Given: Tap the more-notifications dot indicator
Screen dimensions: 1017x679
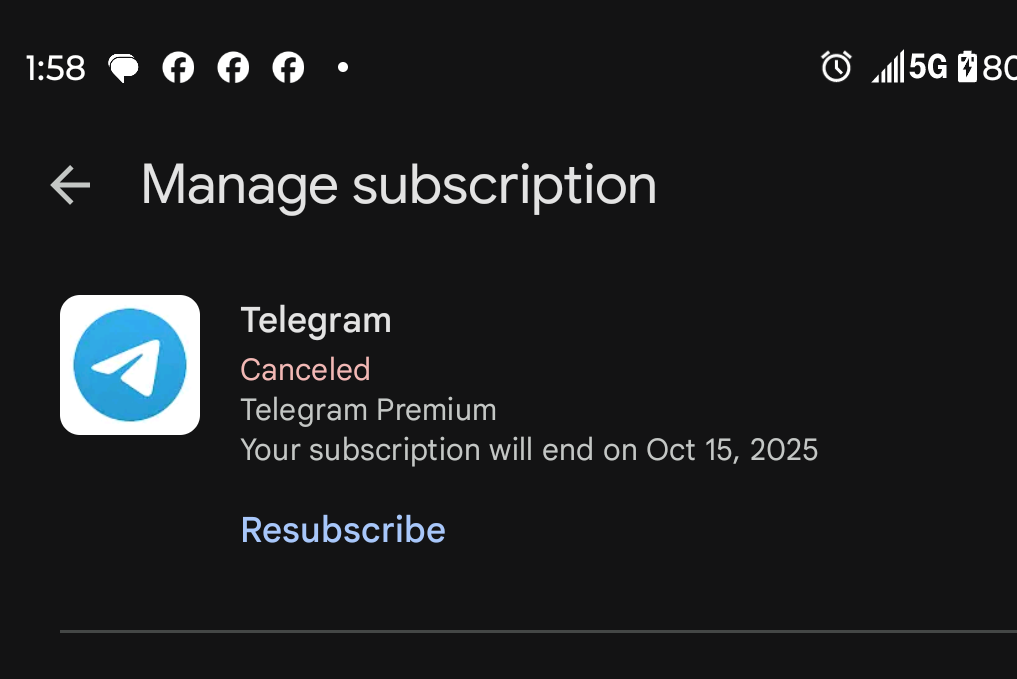Looking at the screenshot, I should point(343,68).
